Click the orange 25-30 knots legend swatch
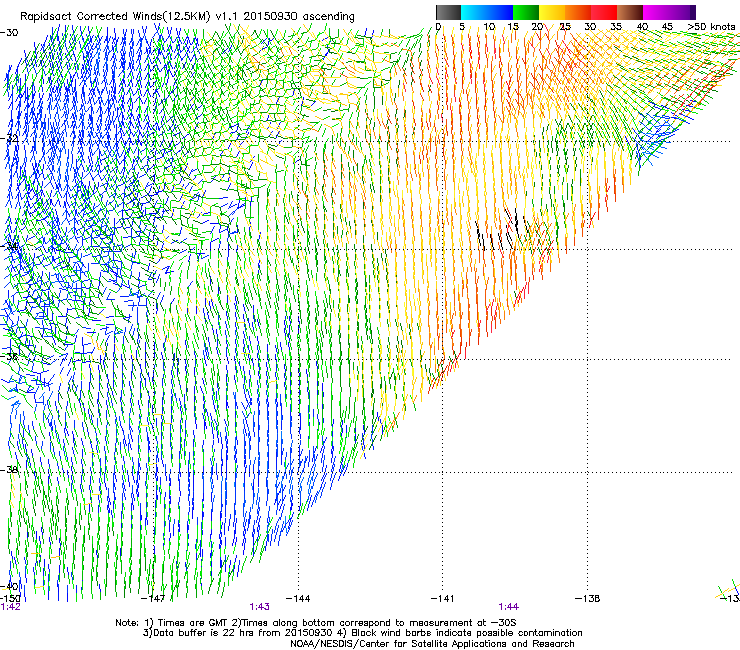This screenshot has width=740, height=650. point(578,12)
